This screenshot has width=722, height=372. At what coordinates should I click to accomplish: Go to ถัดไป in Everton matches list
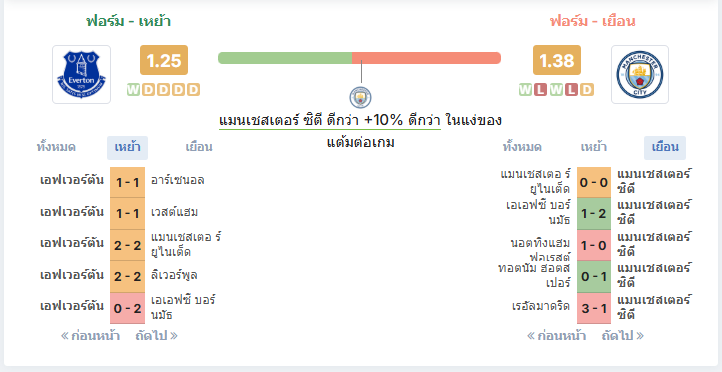[157, 336]
